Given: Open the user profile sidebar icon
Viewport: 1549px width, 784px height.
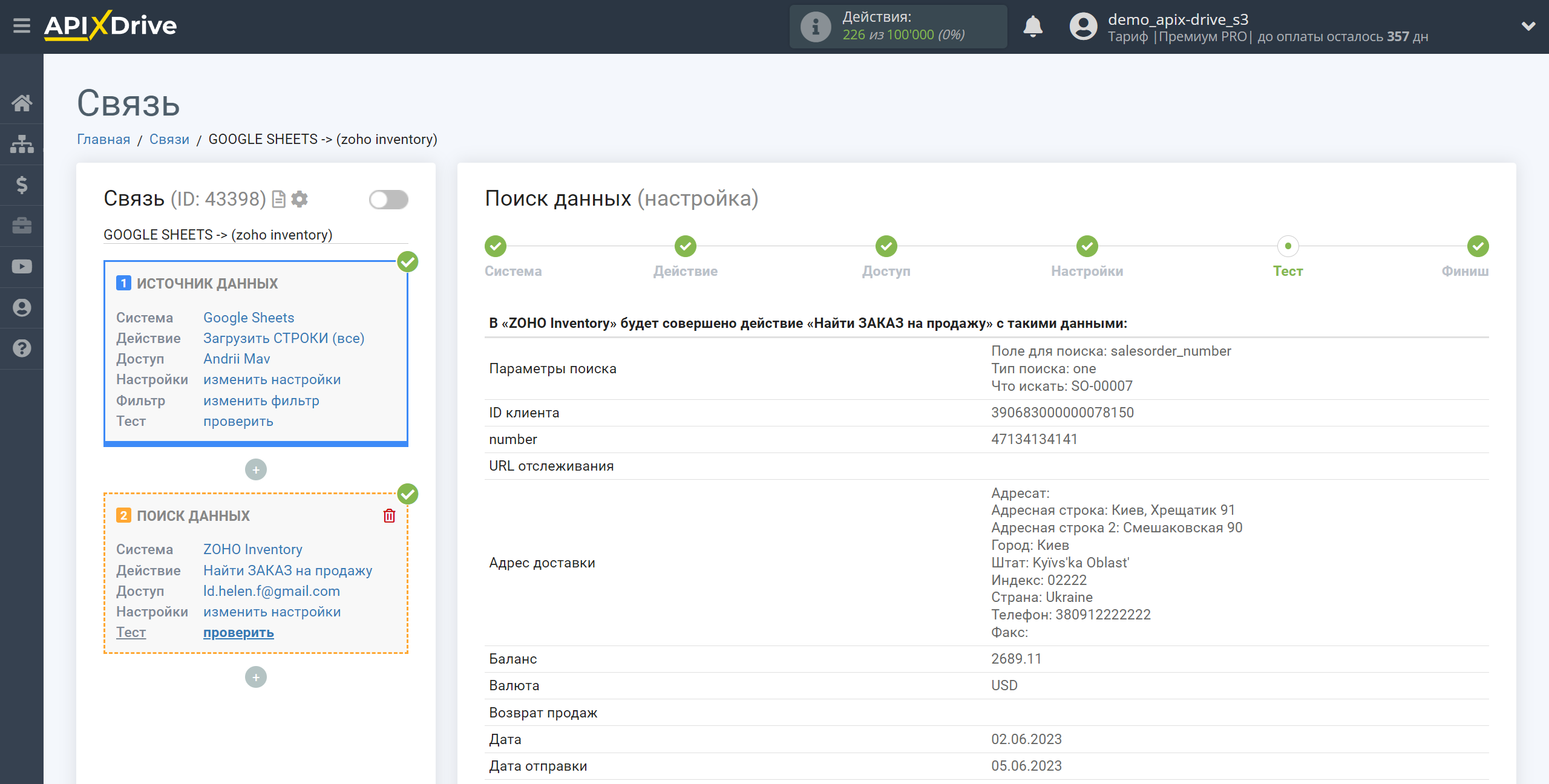Looking at the screenshot, I should [x=22, y=307].
